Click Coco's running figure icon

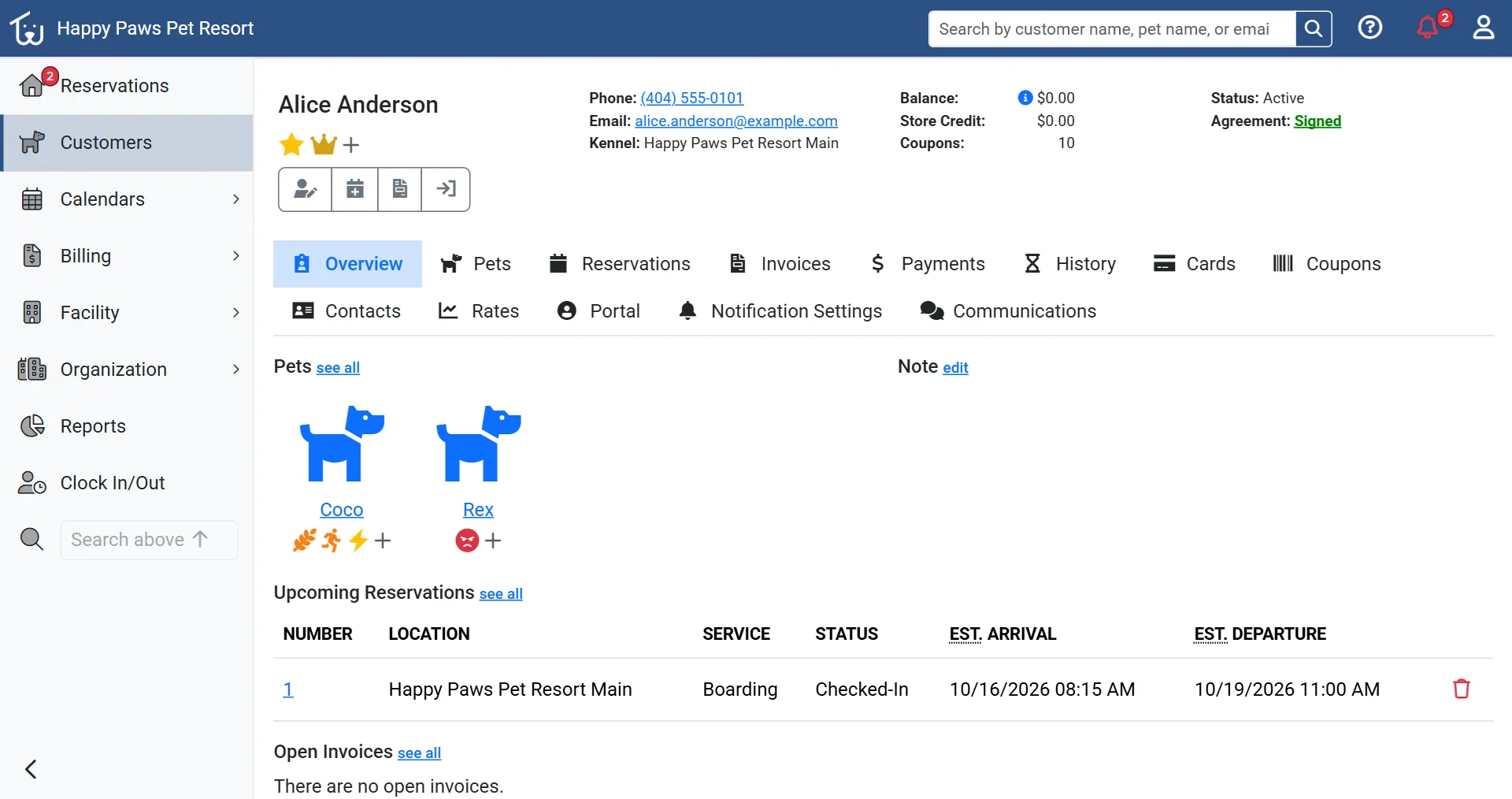point(332,541)
